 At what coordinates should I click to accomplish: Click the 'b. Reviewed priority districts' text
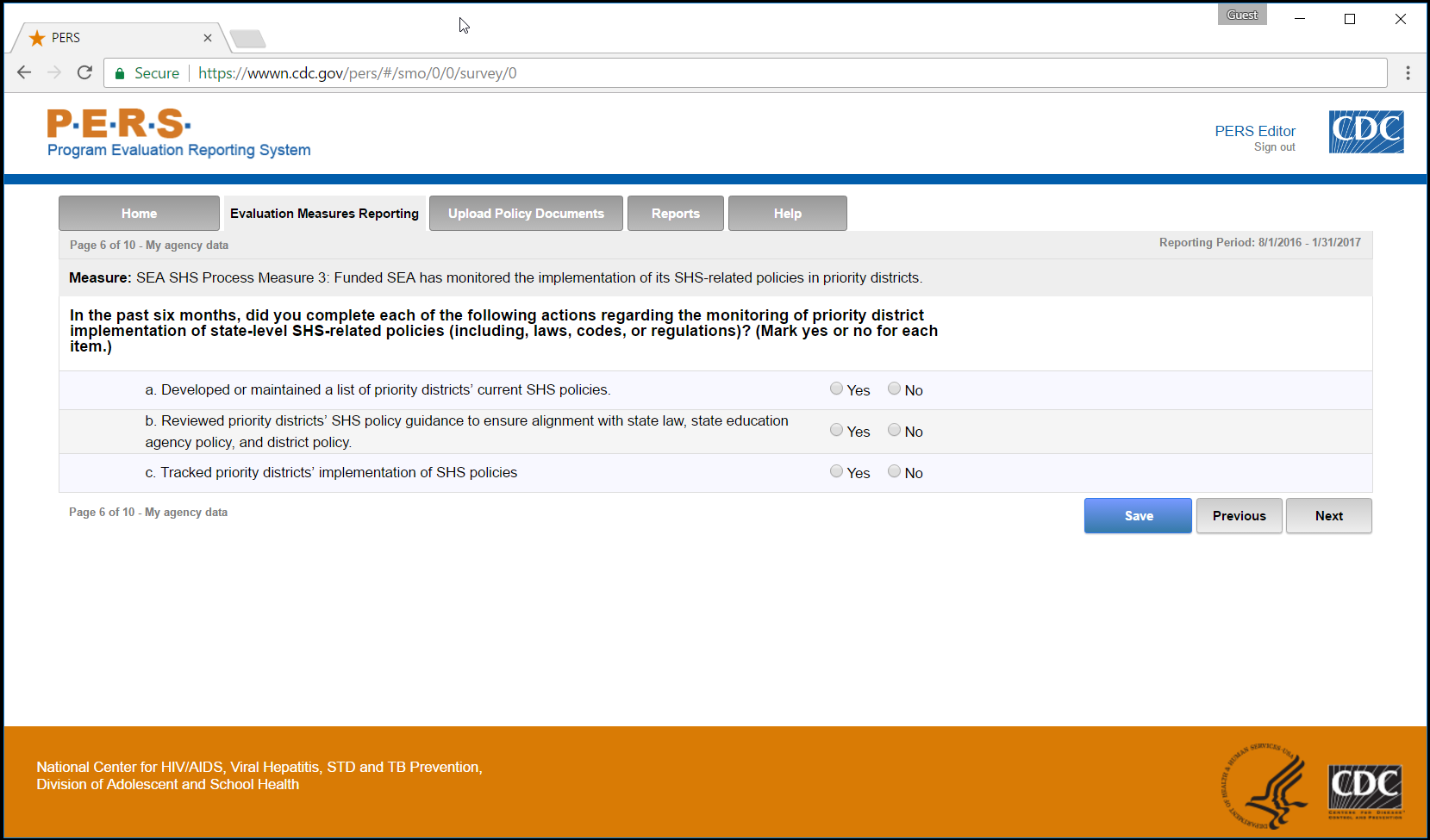466,431
